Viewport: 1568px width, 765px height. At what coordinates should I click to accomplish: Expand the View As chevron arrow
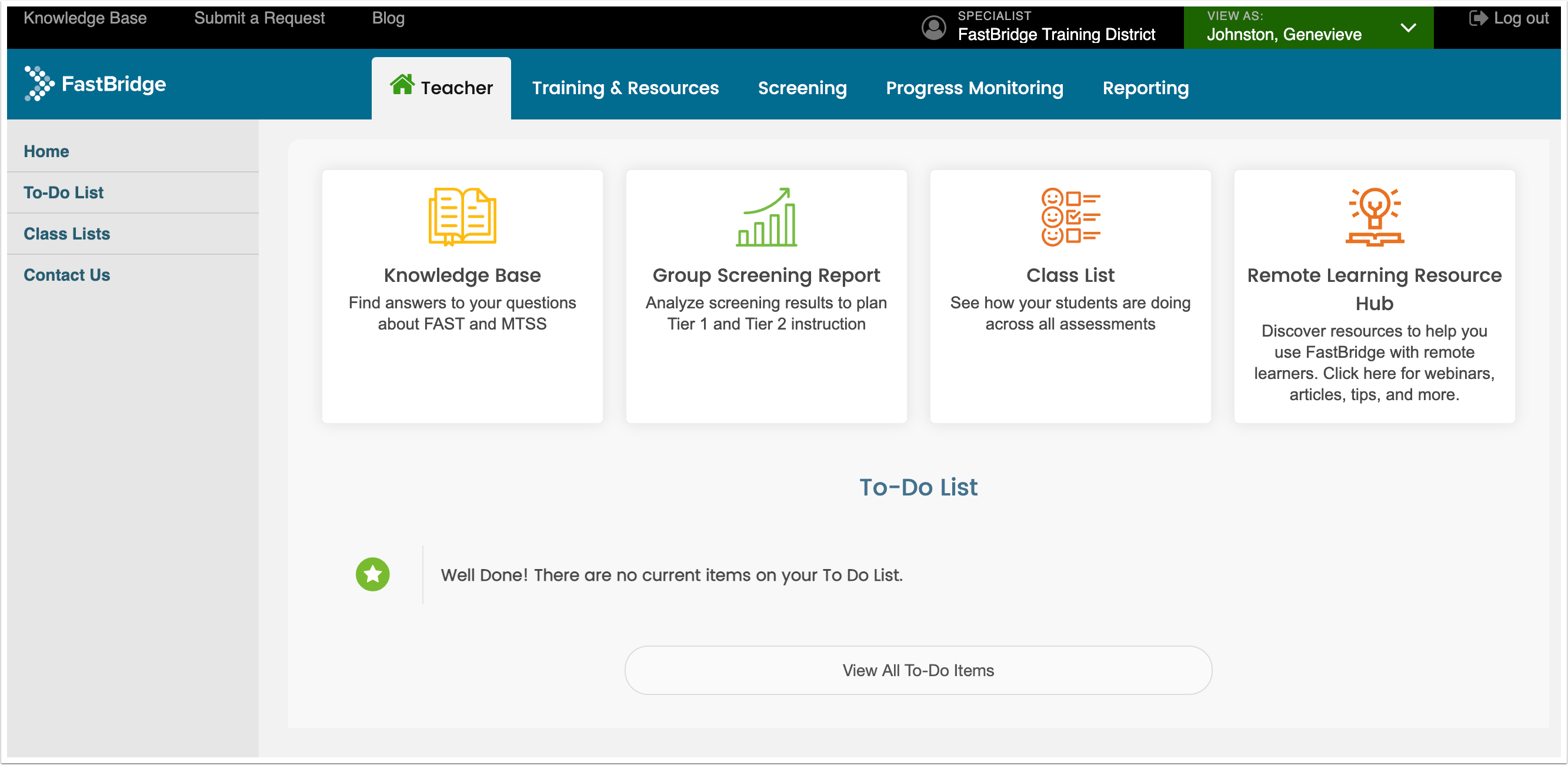tap(1408, 28)
